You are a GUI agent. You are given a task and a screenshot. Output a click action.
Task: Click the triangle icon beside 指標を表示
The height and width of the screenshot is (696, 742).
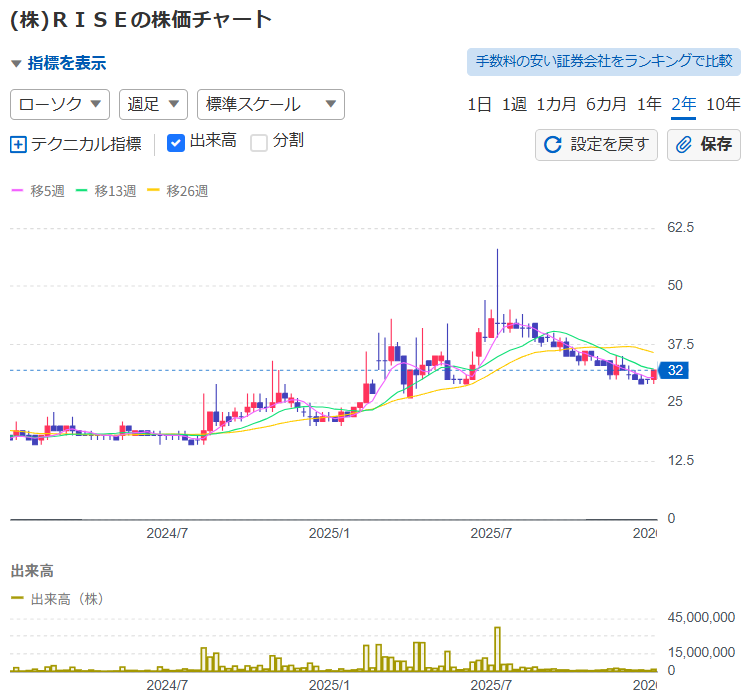click(16, 64)
